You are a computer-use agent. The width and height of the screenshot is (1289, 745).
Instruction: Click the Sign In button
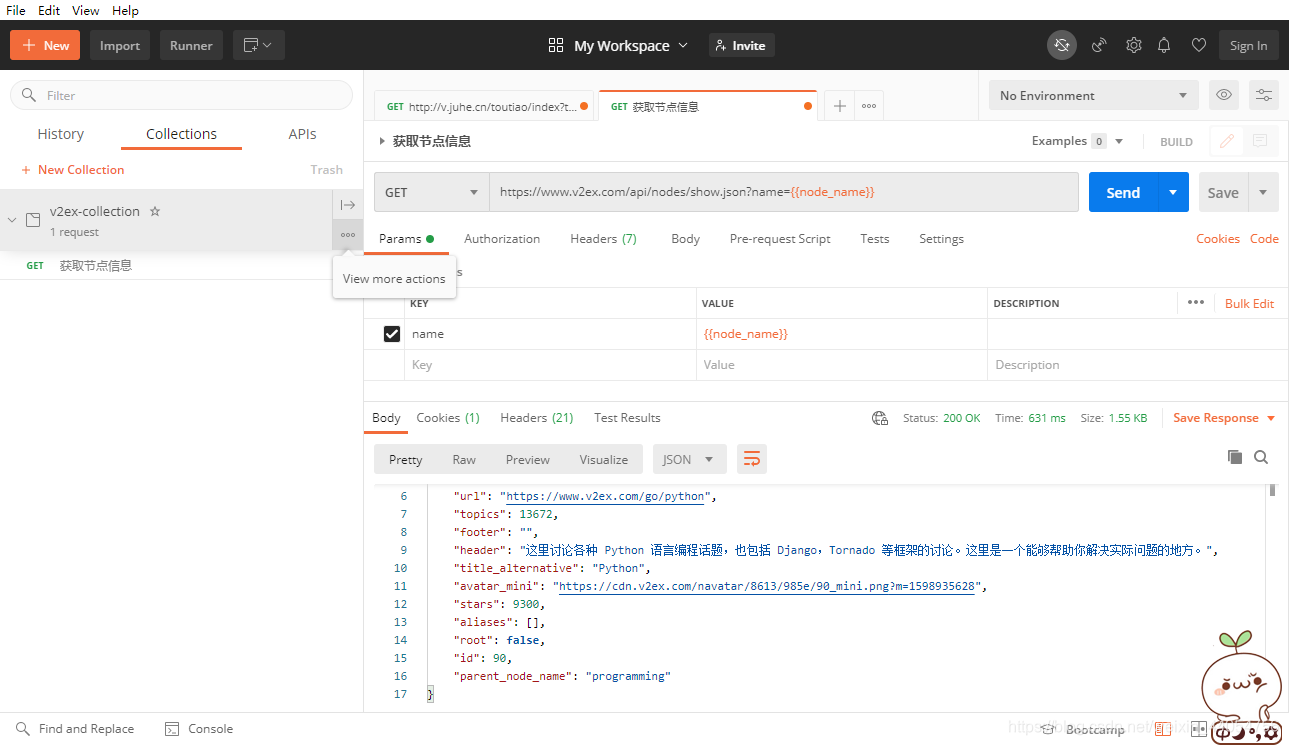(1248, 45)
